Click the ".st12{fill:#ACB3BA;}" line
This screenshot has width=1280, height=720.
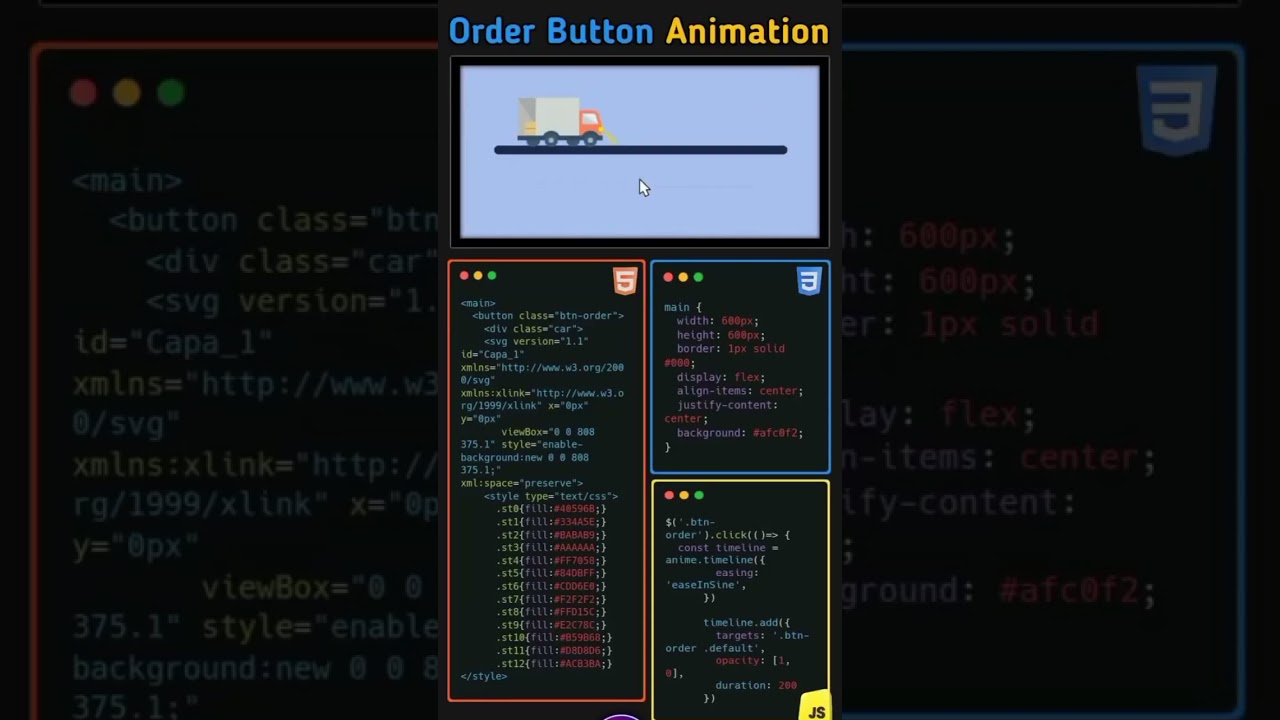(x=554, y=664)
